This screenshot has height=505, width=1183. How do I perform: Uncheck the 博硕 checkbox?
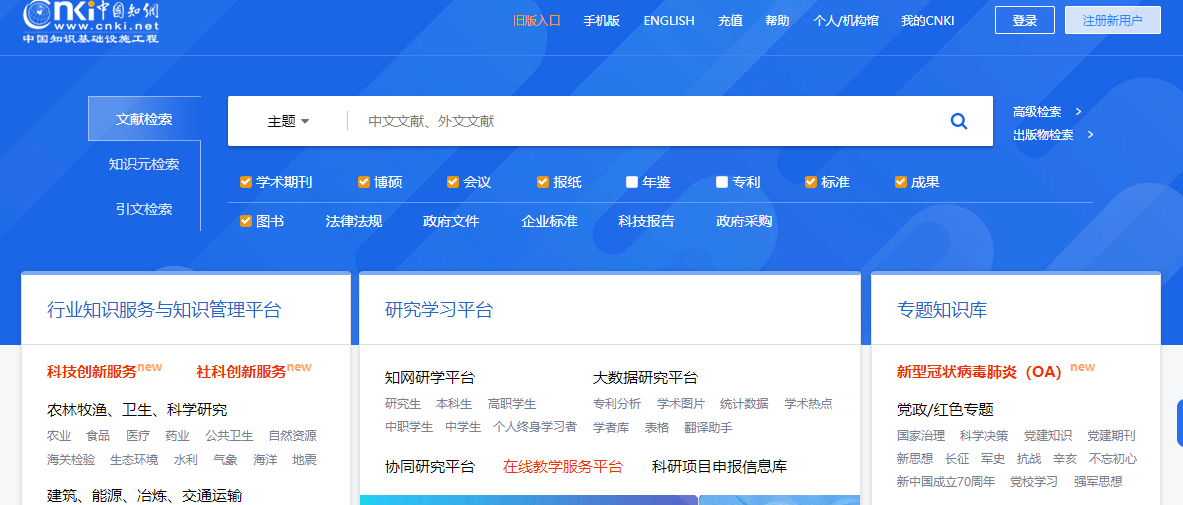click(x=364, y=182)
